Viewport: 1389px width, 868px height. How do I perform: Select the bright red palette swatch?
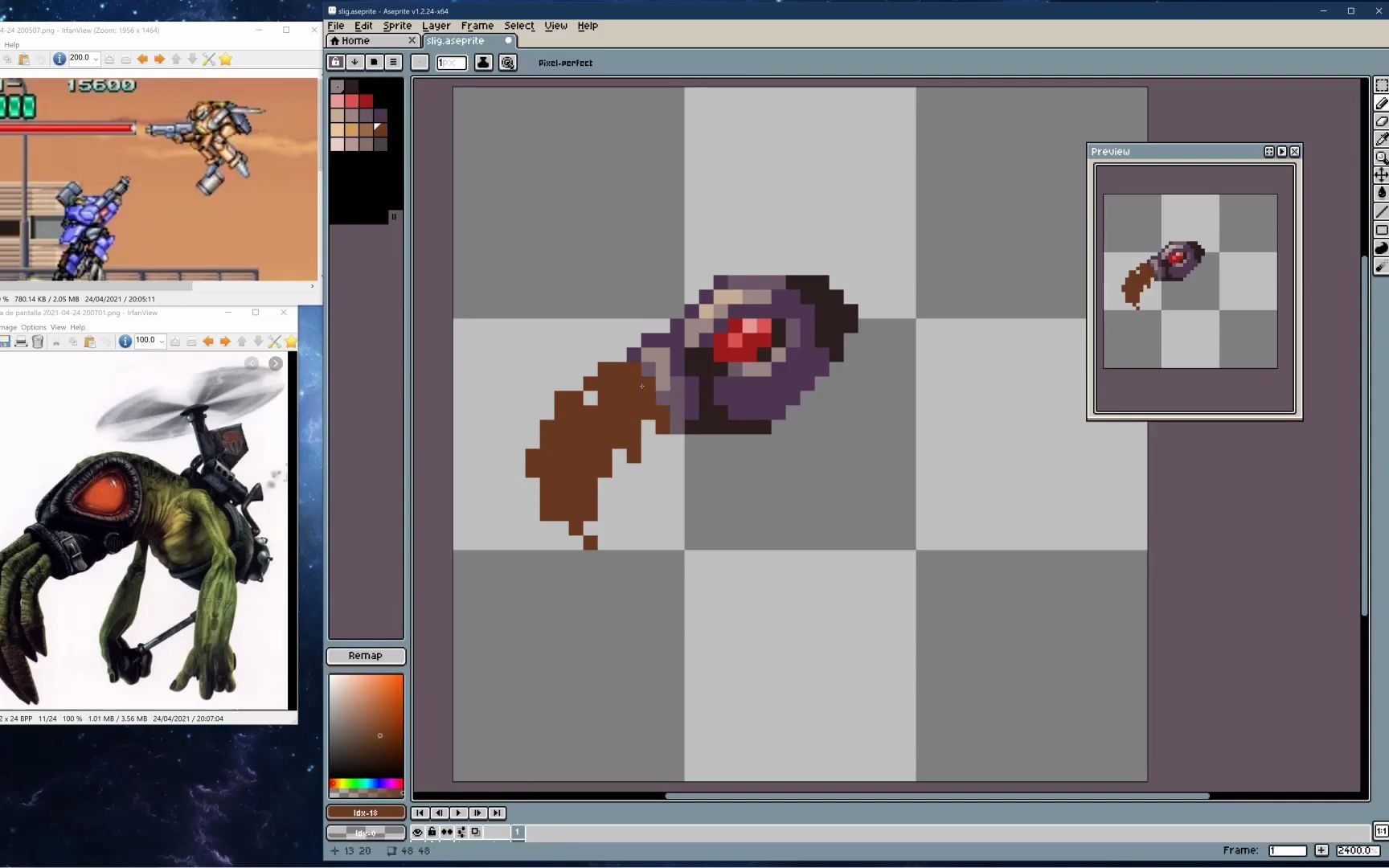[352, 101]
